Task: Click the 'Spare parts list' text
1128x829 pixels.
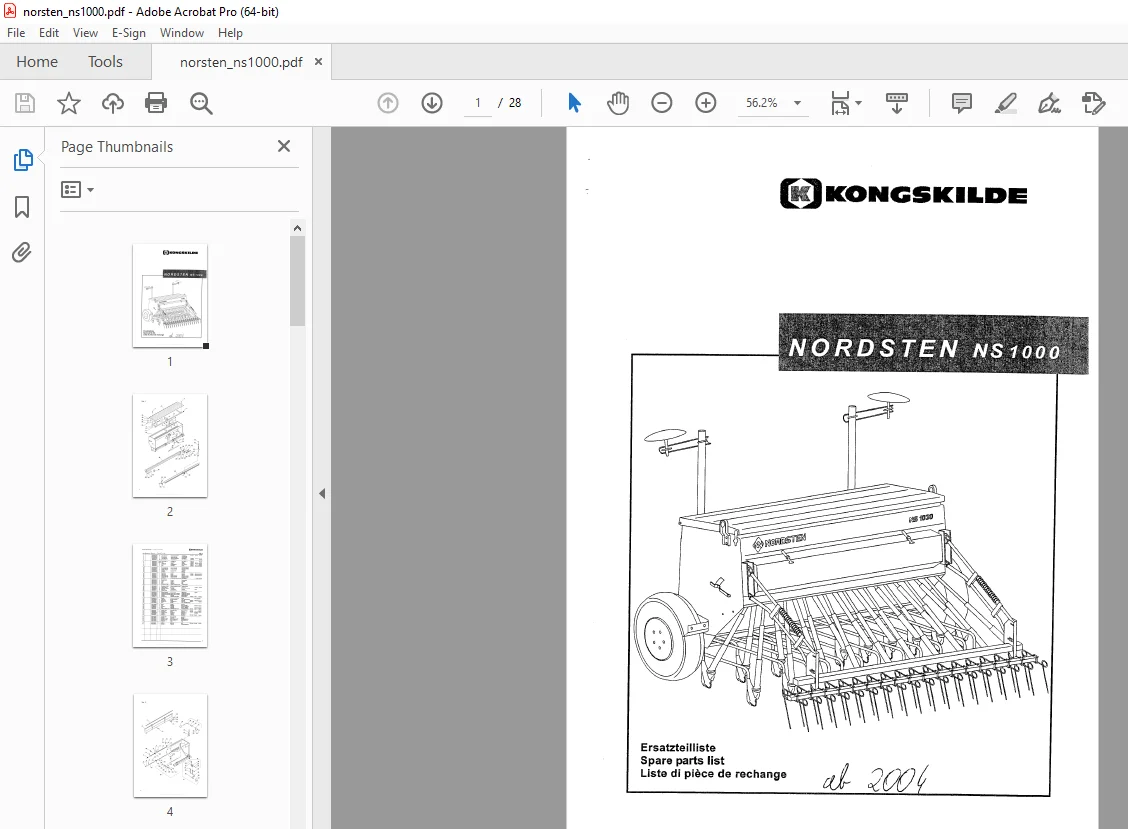Action: click(x=682, y=761)
